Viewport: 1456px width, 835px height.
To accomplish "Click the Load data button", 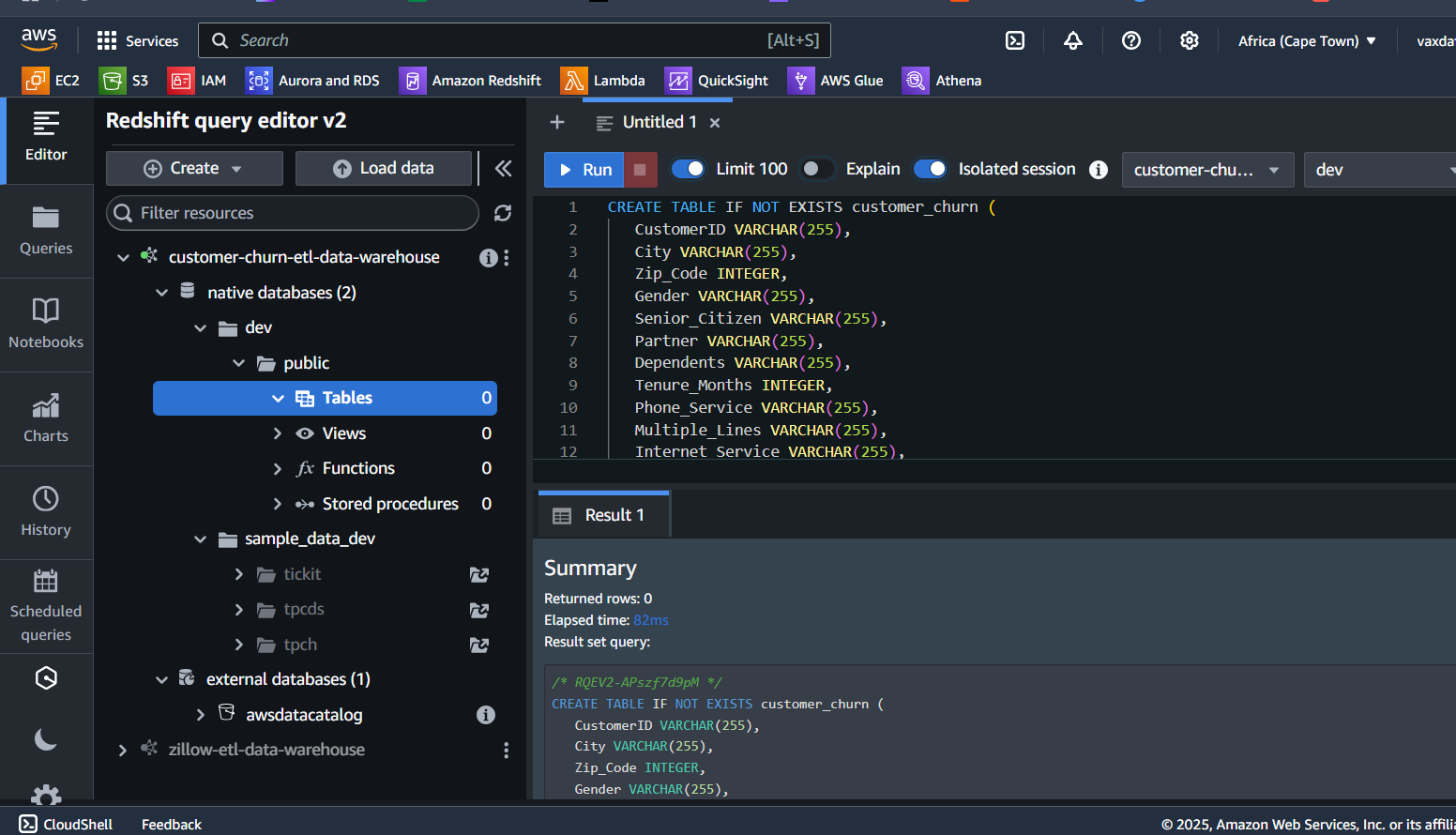I will point(384,169).
